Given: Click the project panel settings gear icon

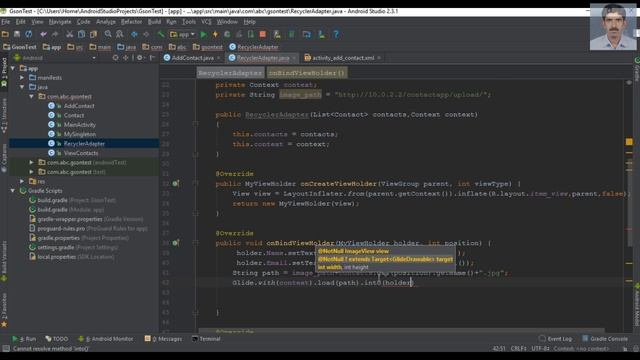Looking at the screenshot, I should [x=140, y=58].
